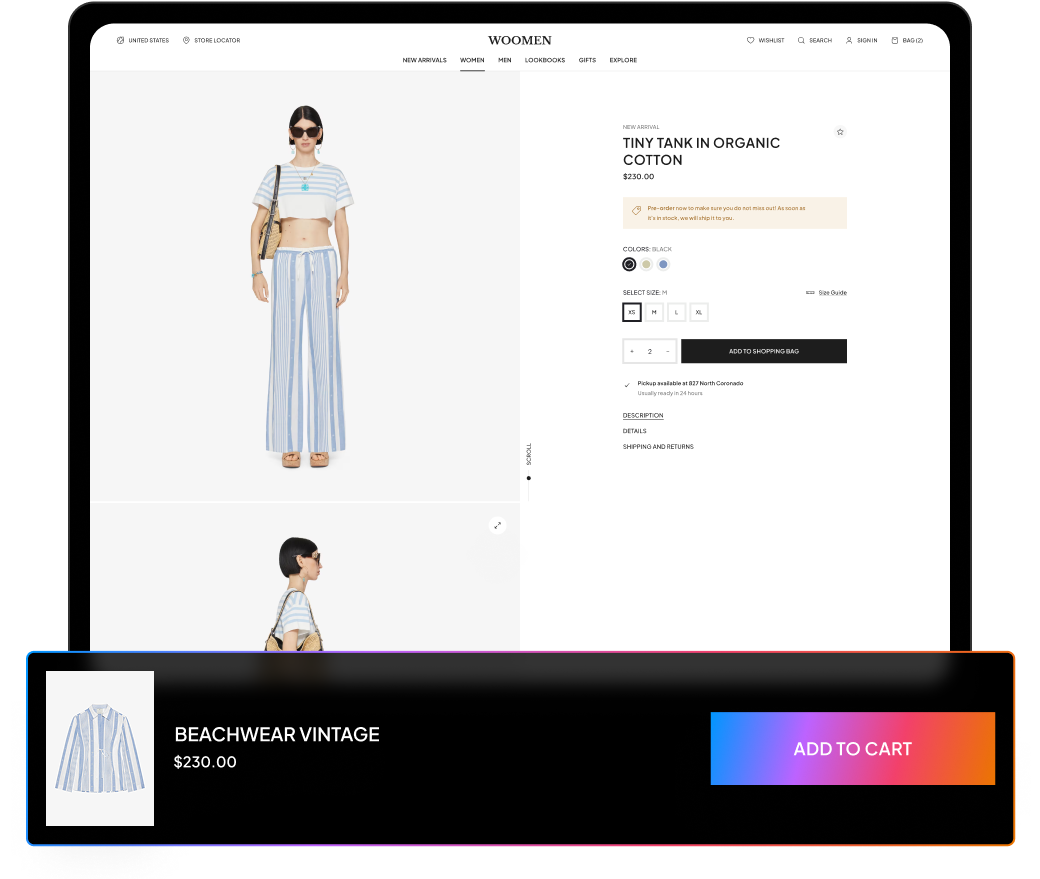Open the Explore menu

[623, 60]
